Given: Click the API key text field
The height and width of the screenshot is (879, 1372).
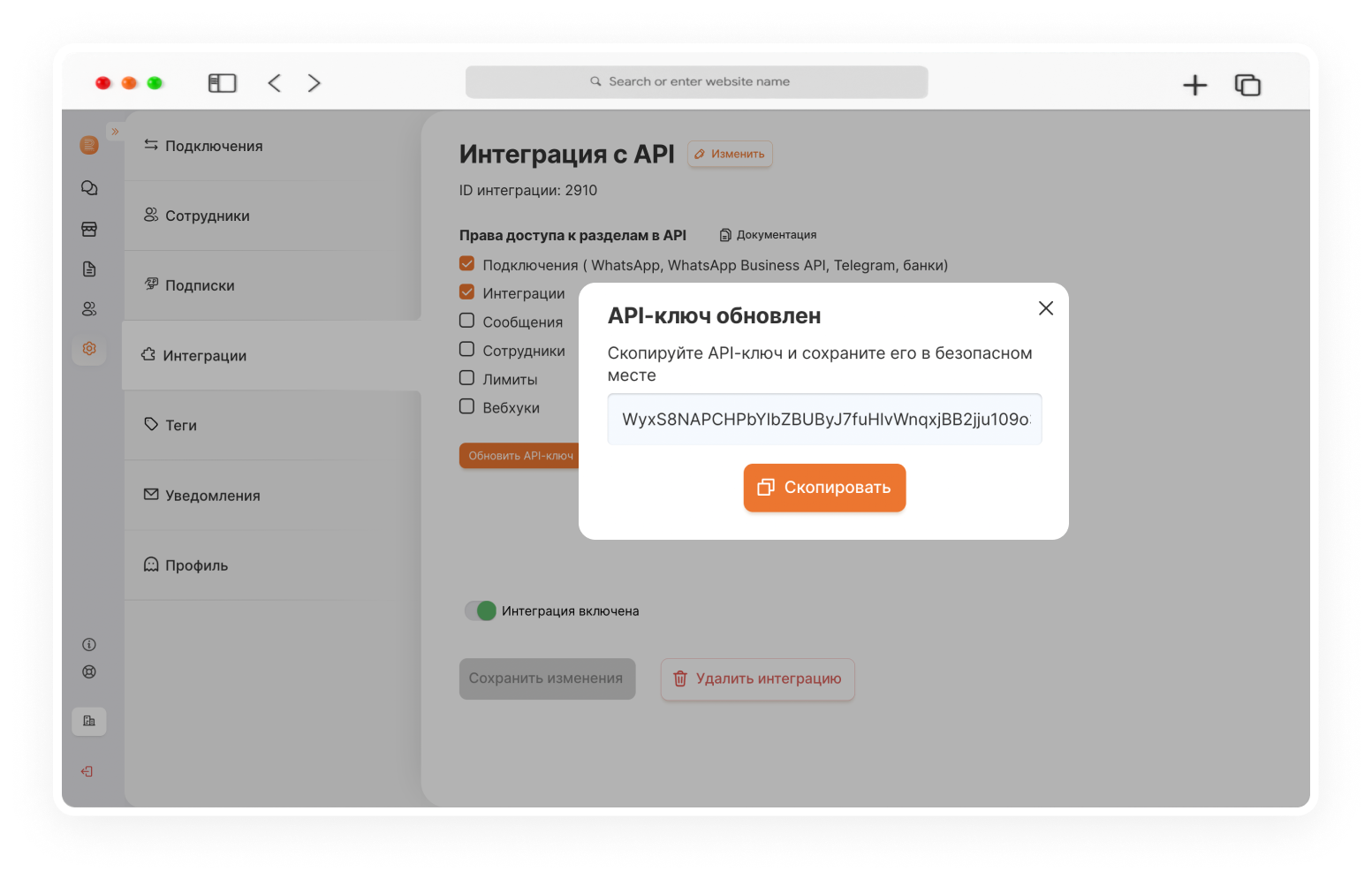Looking at the screenshot, I should [x=824, y=419].
